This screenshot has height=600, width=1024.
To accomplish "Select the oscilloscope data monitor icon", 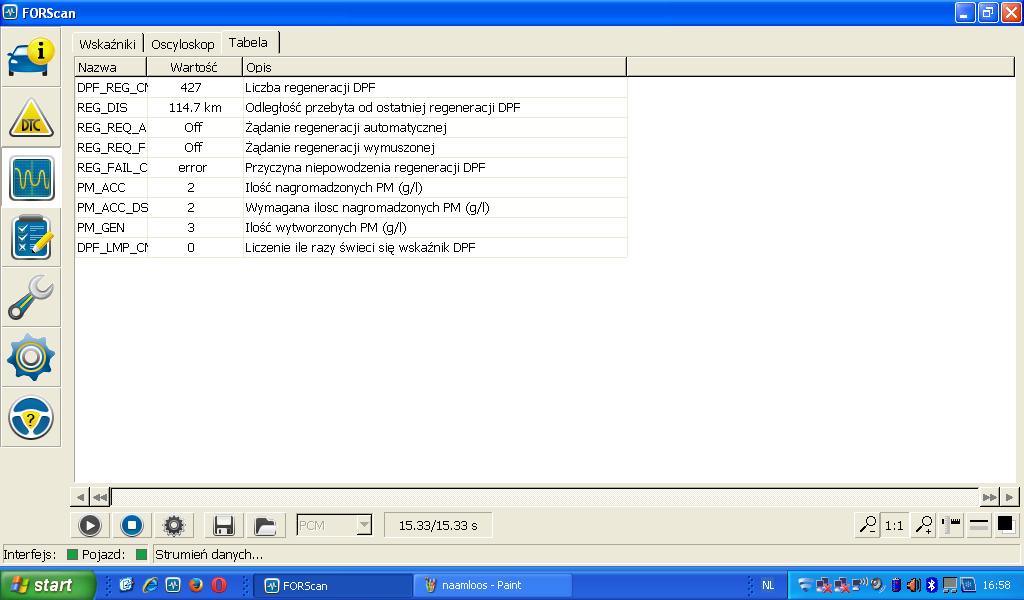I will (31, 178).
